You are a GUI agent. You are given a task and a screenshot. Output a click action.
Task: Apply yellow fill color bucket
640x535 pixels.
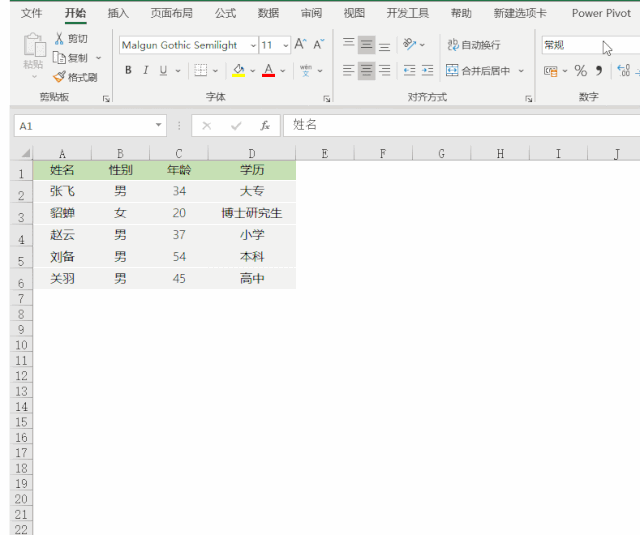point(238,70)
